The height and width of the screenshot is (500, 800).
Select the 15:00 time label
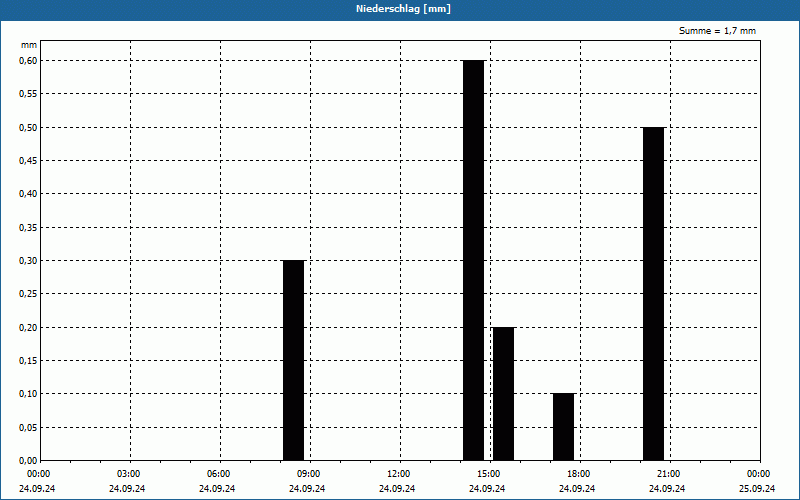(488, 474)
